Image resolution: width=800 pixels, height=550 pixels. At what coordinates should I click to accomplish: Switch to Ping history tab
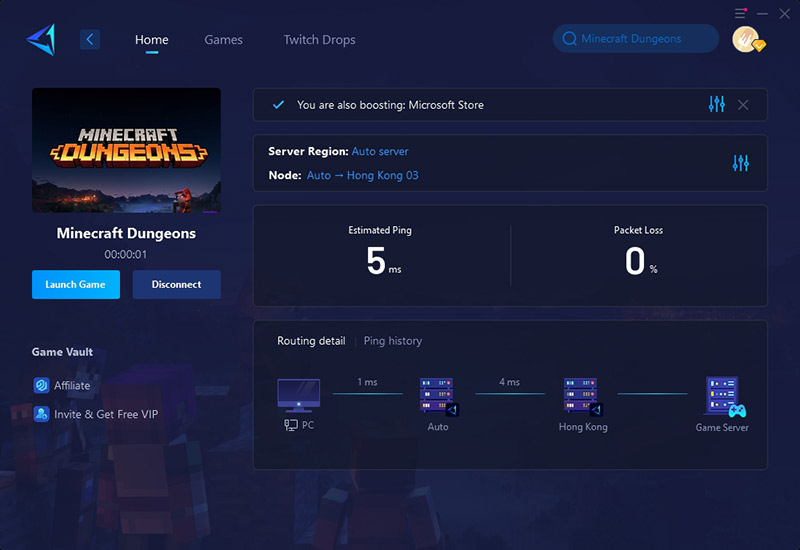click(393, 341)
